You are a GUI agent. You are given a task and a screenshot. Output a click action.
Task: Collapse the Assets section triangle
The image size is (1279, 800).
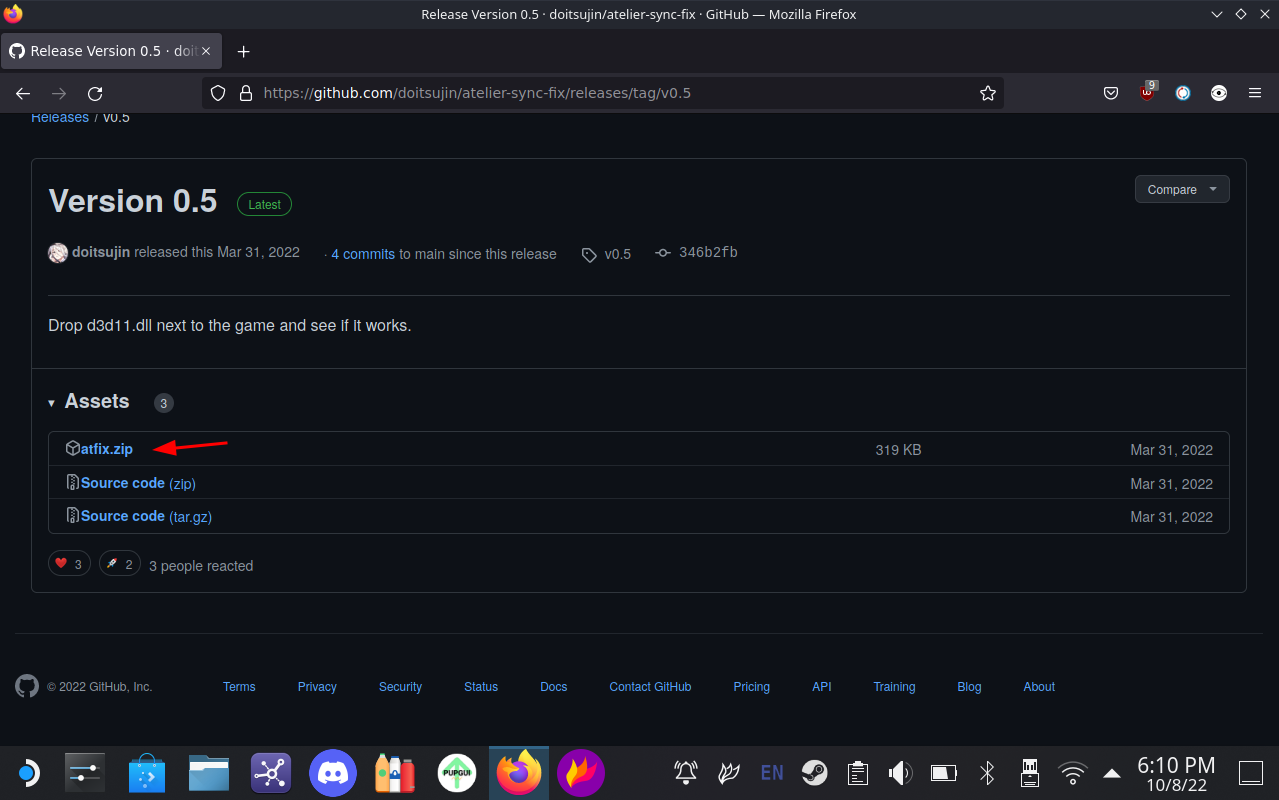click(51, 403)
